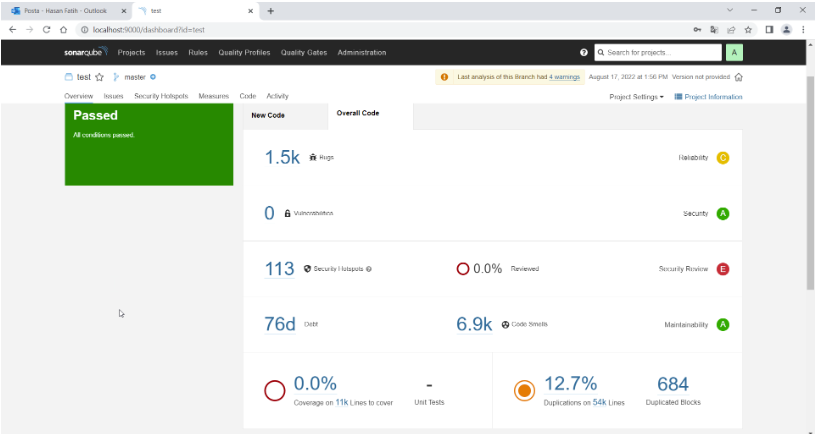Open the 4 warnings link
Viewport: 816px width, 434px height.
(x=564, y=77)
